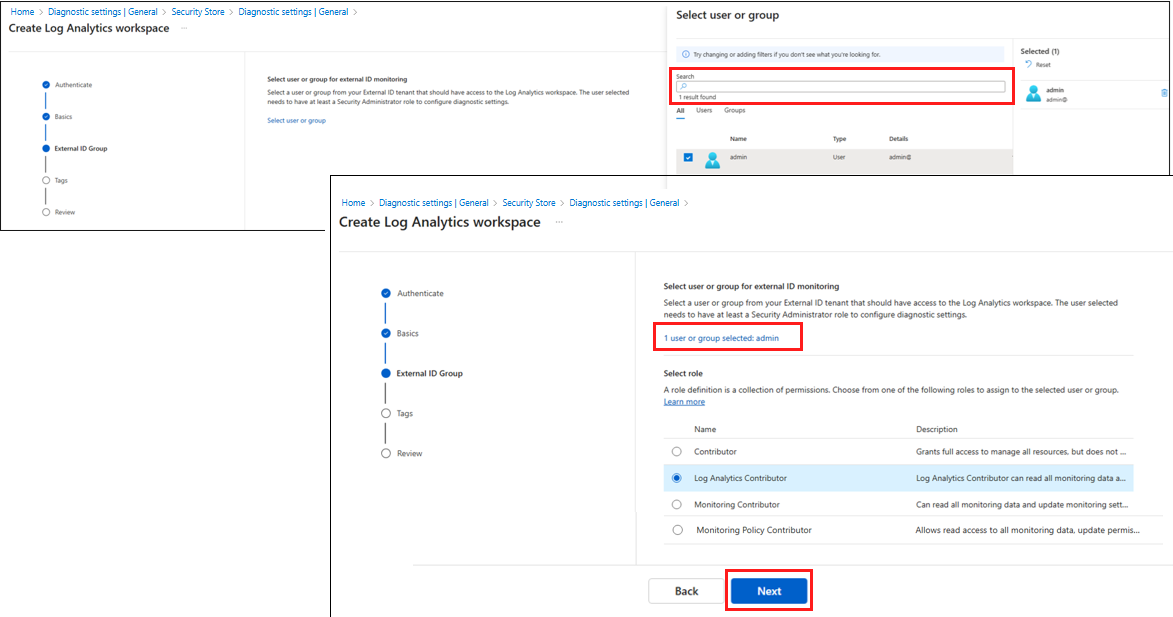1173x617 pixels.
Task: Click the Next button
Action: click(768, 591)
